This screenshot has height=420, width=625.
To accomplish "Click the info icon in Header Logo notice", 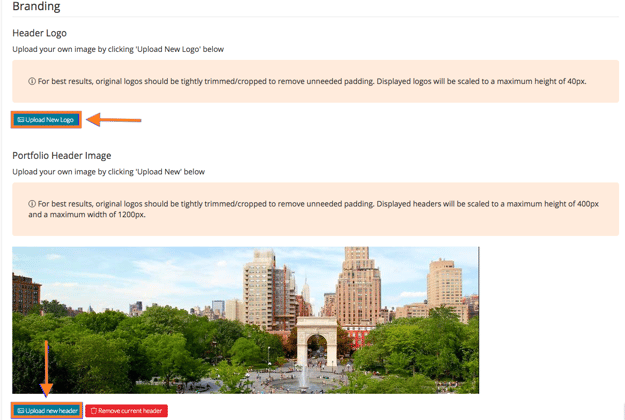I will pos(32,81).
